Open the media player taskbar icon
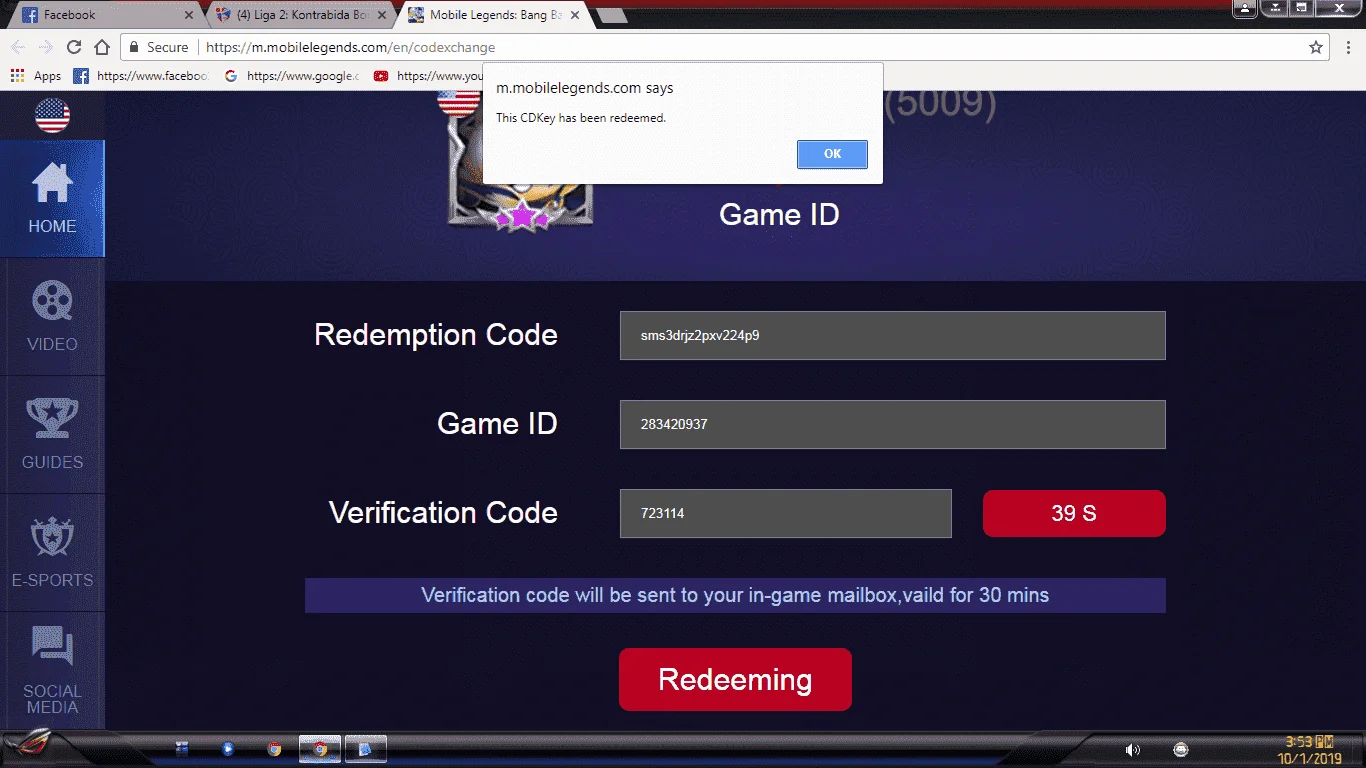 (x=228, y=748)
